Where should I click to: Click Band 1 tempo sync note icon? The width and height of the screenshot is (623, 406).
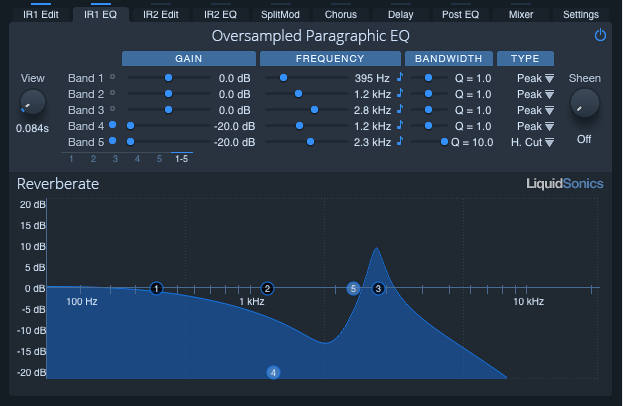[x=400, y=77]
